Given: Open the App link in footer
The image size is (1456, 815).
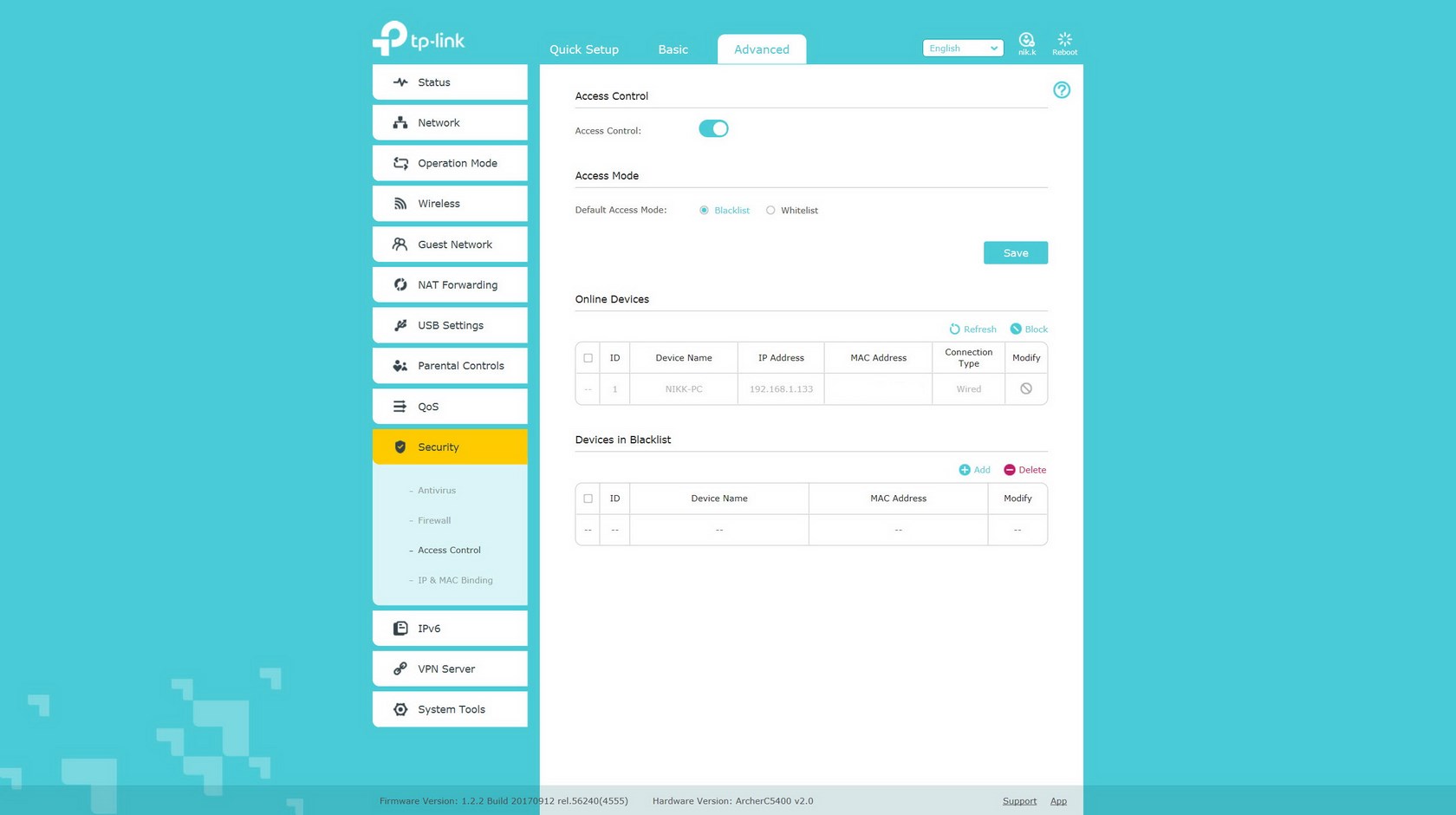Looking at the screenshot, I should 1058,801.
